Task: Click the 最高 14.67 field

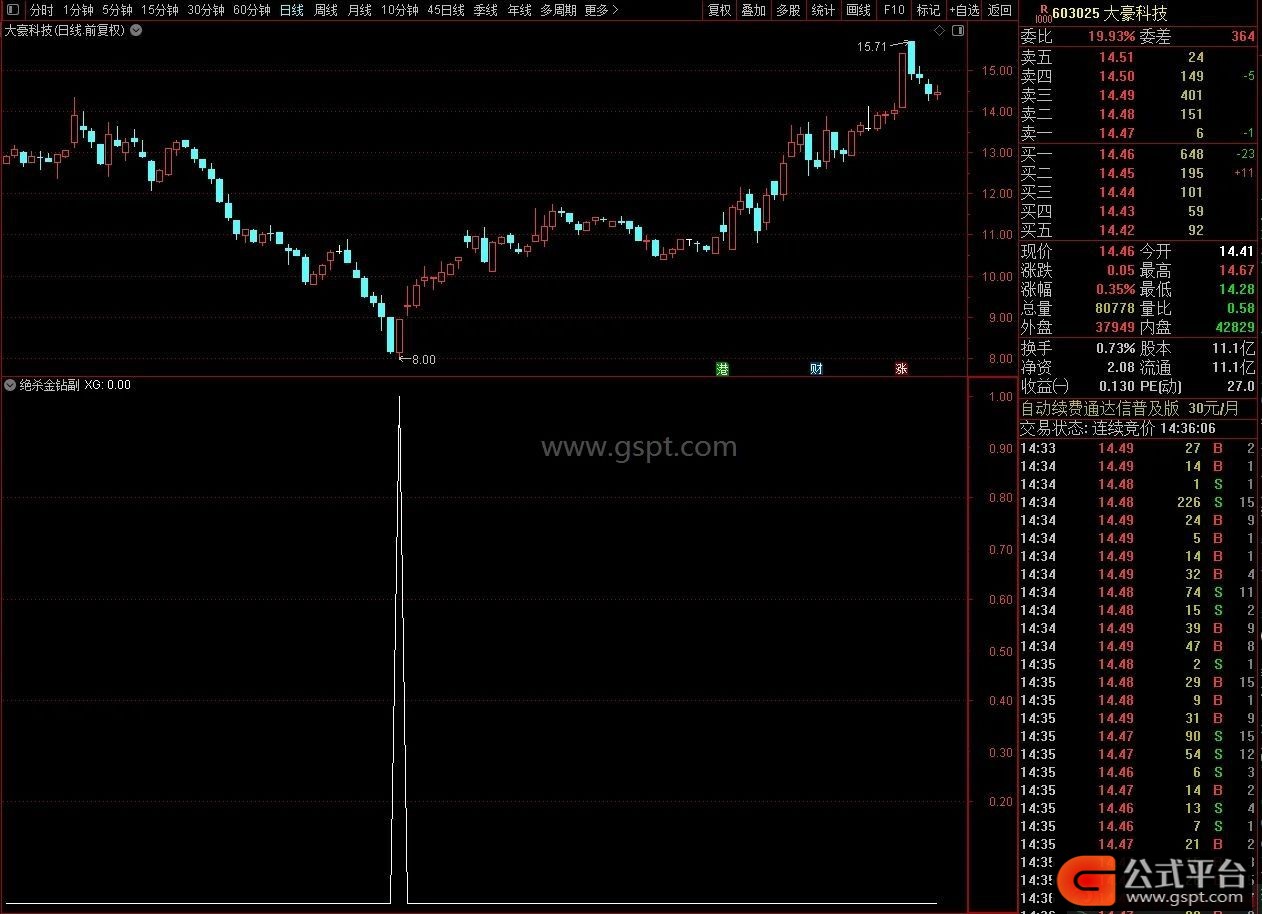Action: coord(1197,270)
